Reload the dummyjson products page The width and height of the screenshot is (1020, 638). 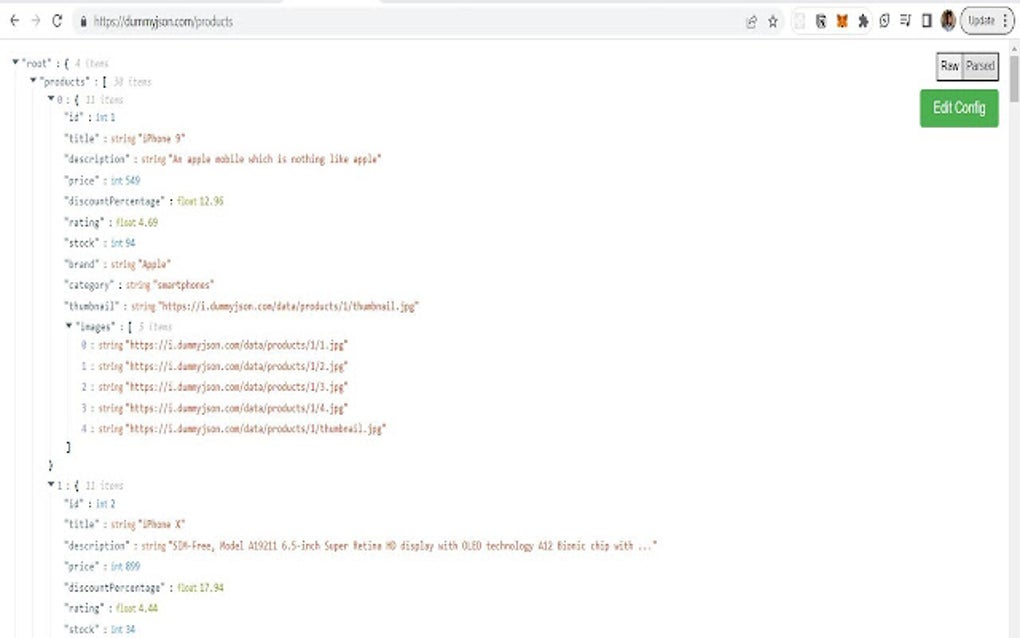coord(57,21)
